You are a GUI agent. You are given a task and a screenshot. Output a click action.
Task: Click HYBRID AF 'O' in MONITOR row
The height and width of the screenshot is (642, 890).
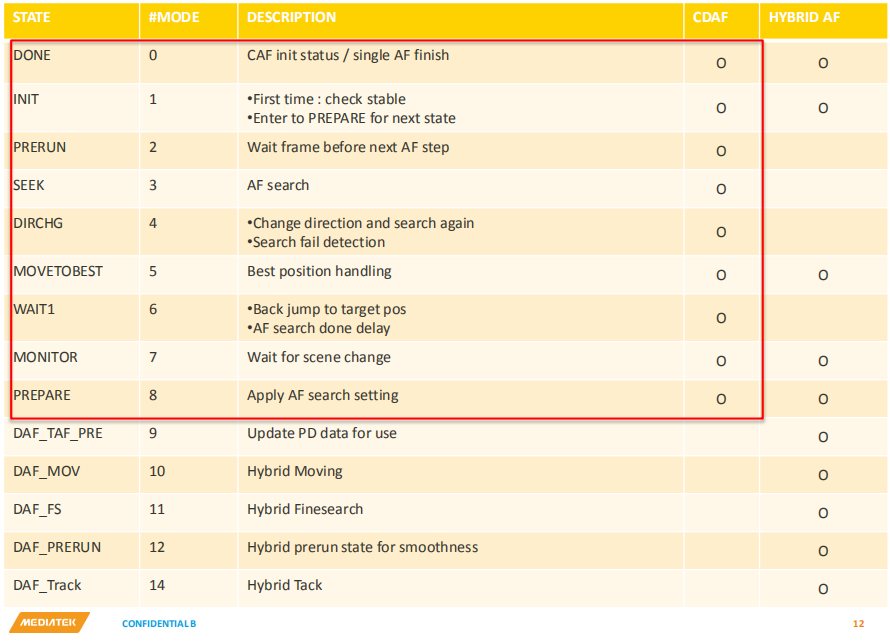(x=823, y=362)
